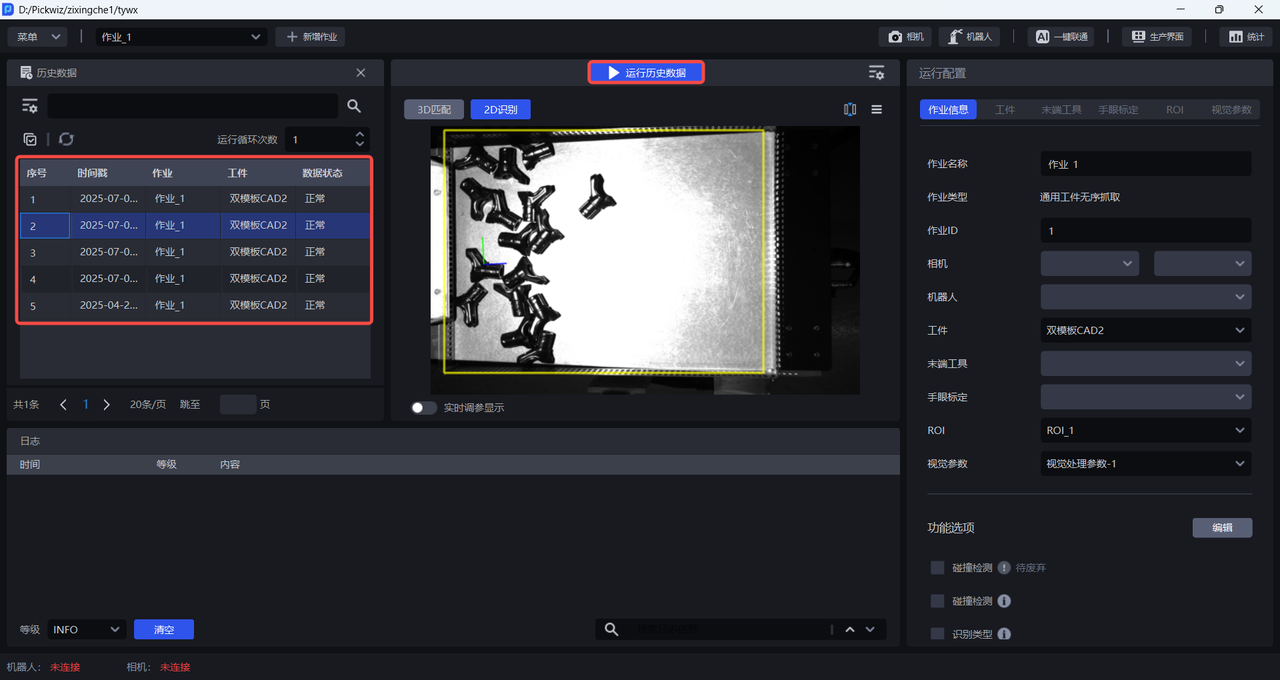Switch to the 3D匹配 tab

tap(433, 110)
